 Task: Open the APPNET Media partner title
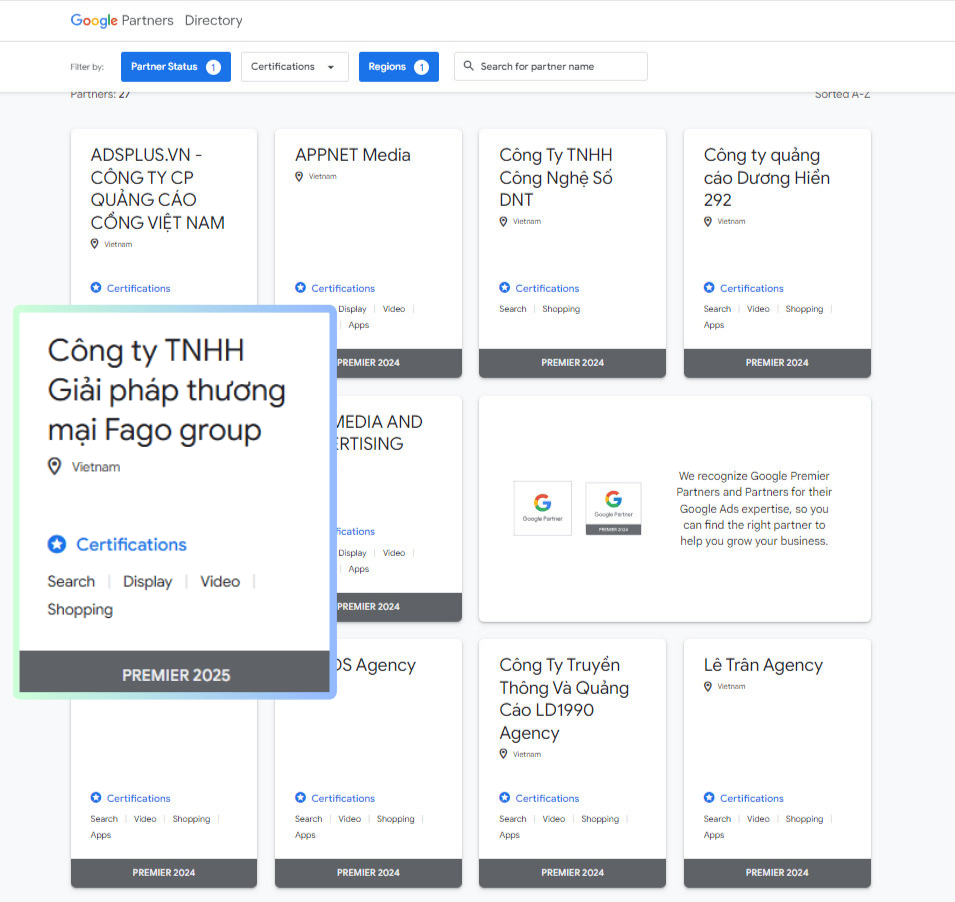pos(353,155)
